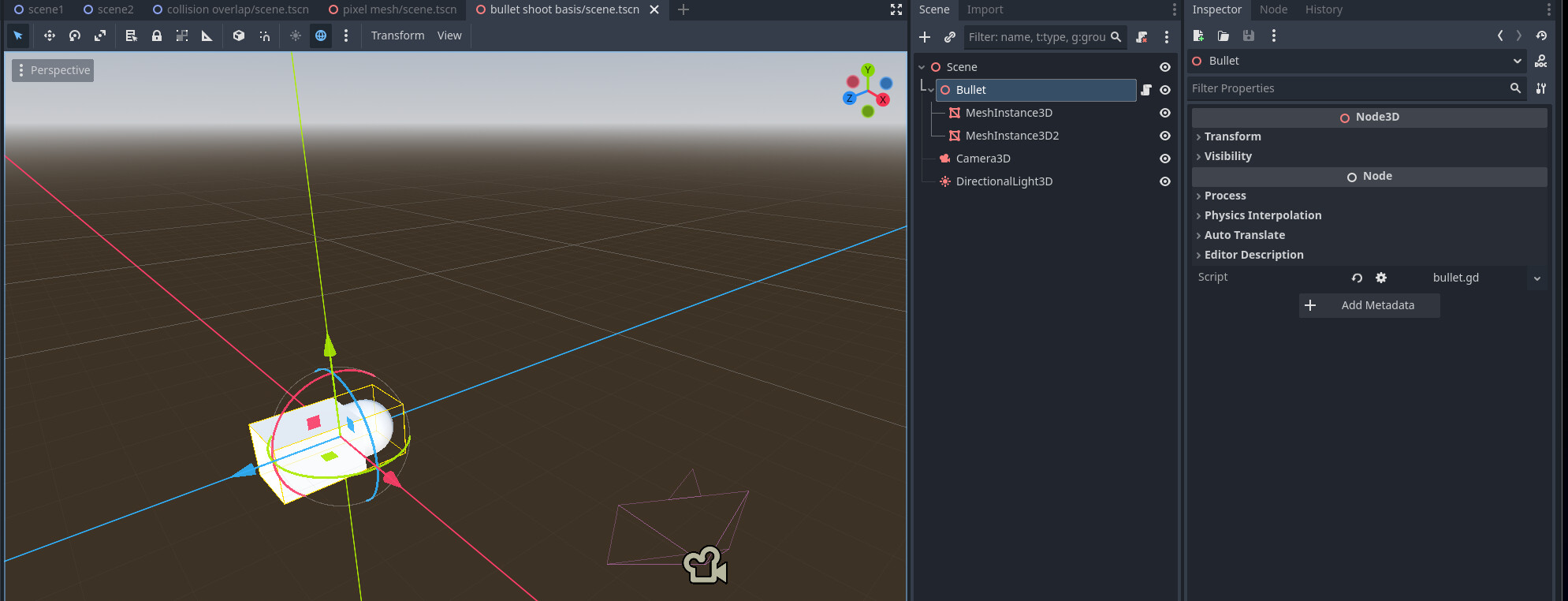1568x601 pixels.
Task: Toggle Use Snap magnet icon
Action: coord(265,35)
